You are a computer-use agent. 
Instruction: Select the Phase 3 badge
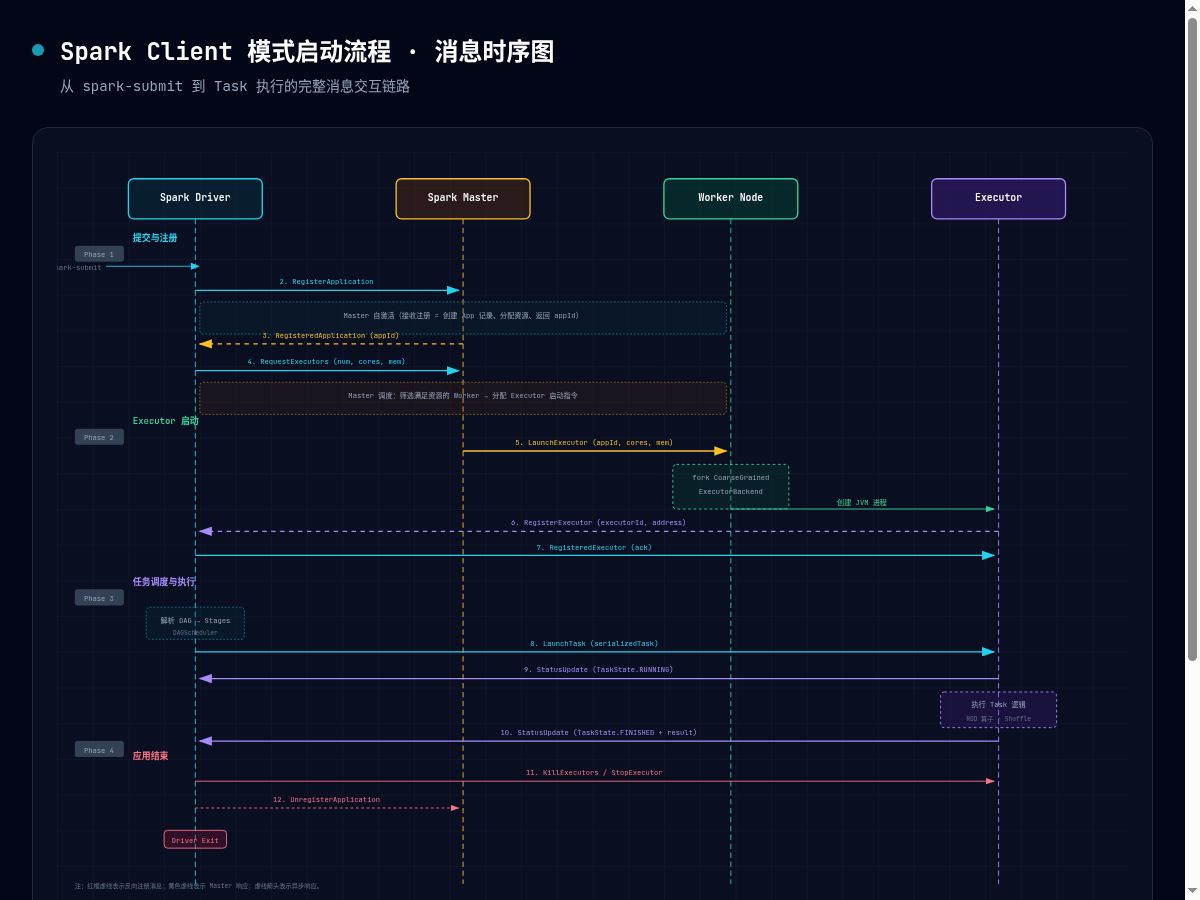coord(99,598)
